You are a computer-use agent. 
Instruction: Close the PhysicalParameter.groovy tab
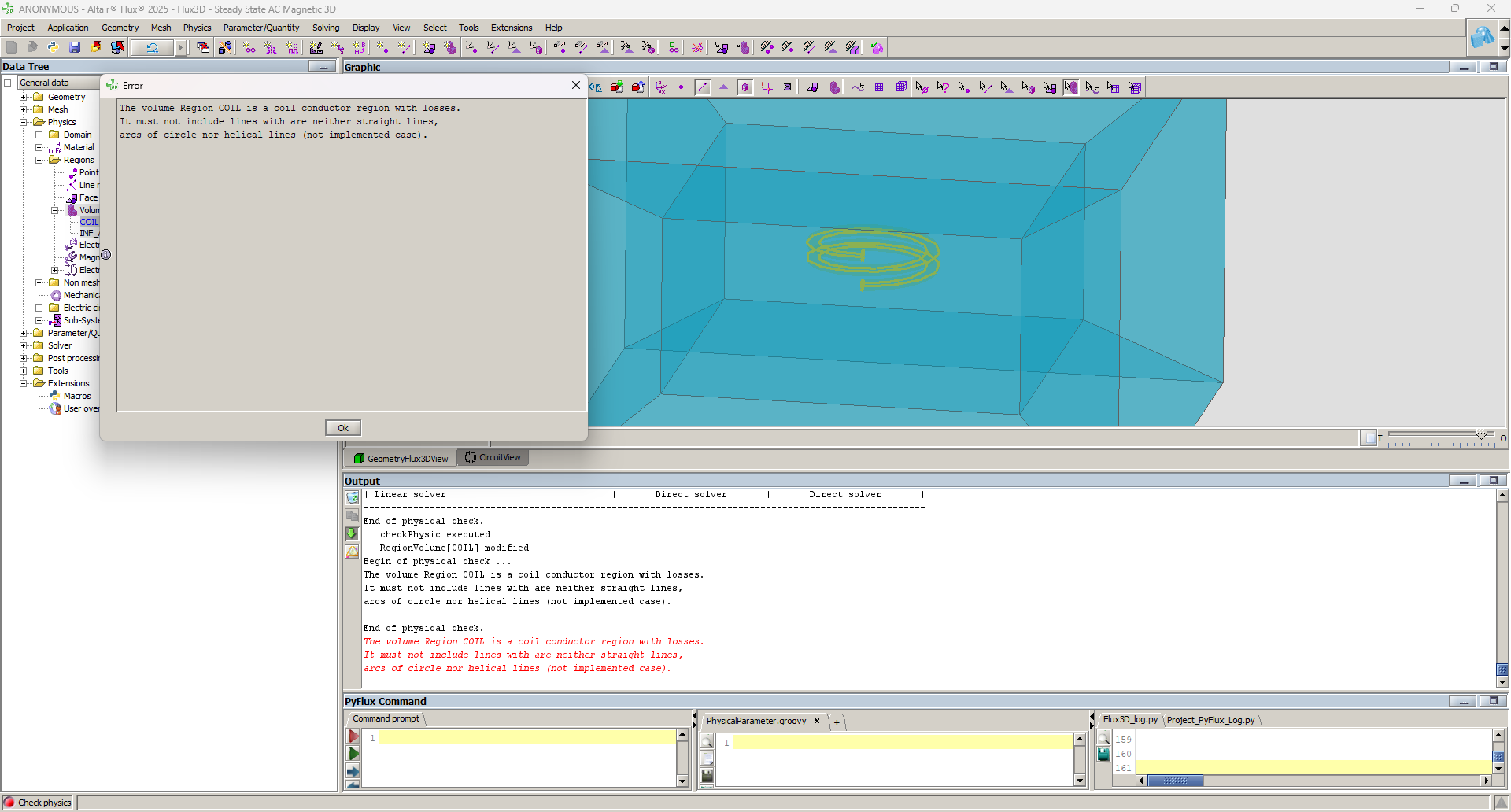pyautogui.click(x=817, y=721)
